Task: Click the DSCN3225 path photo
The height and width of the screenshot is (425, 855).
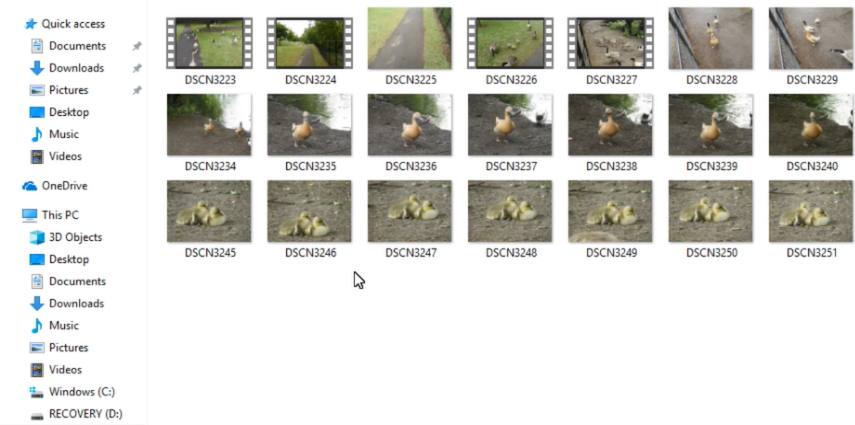Action: [x=410, y=38]
